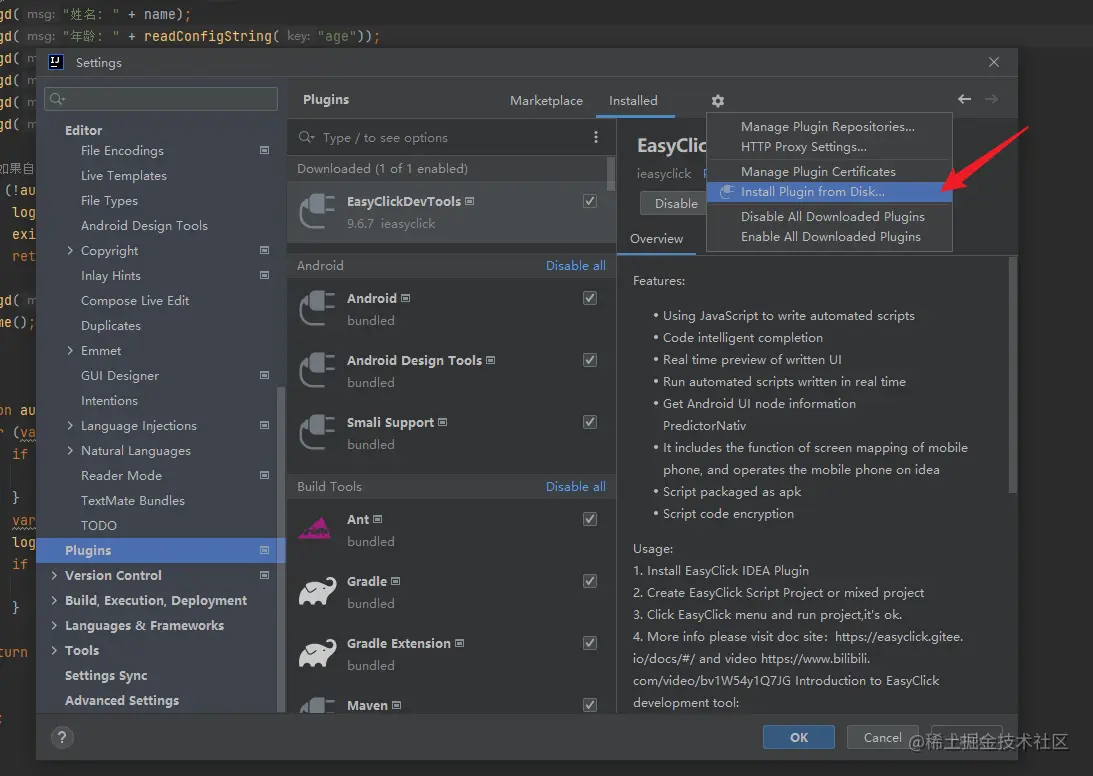The height and width of the screenshot is (776, 1093).
Task: Switch to the Marketplace tab
Action: (546, 101)
